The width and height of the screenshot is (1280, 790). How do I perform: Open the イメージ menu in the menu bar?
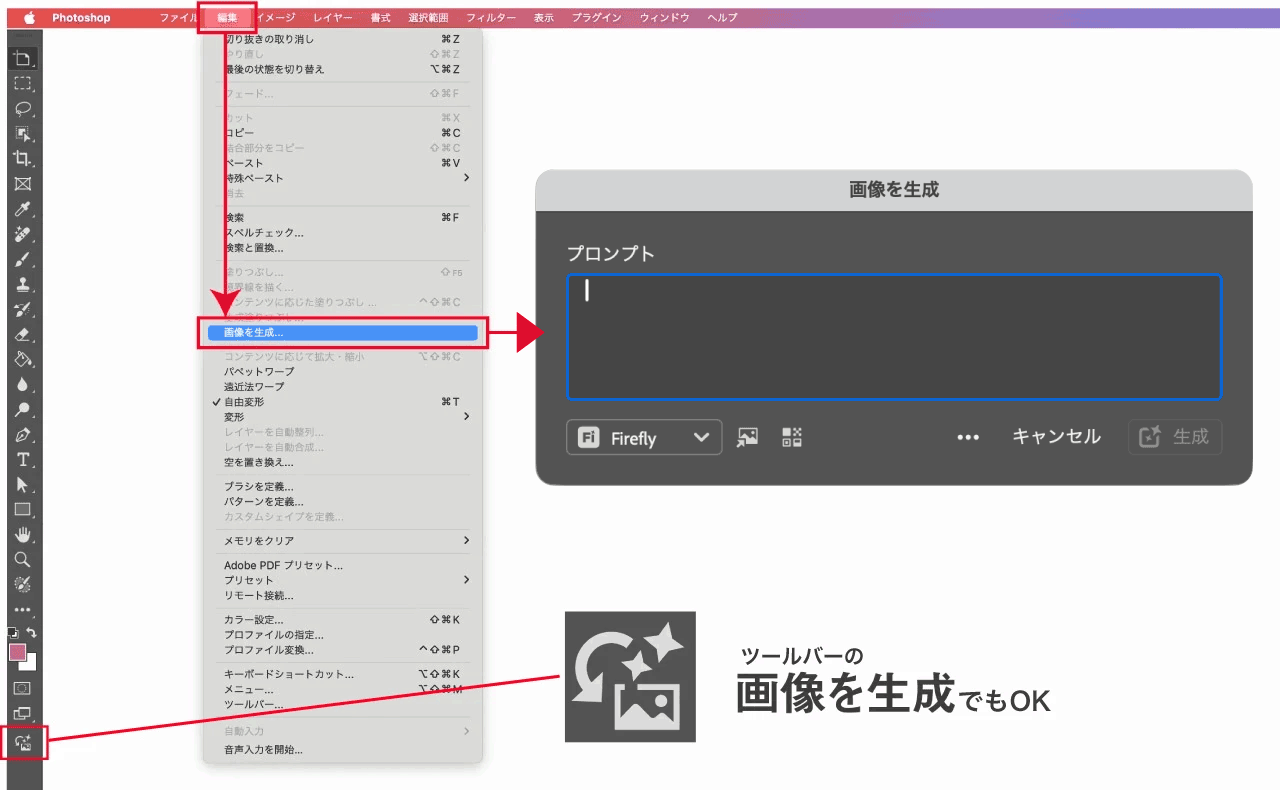point(275,18)
